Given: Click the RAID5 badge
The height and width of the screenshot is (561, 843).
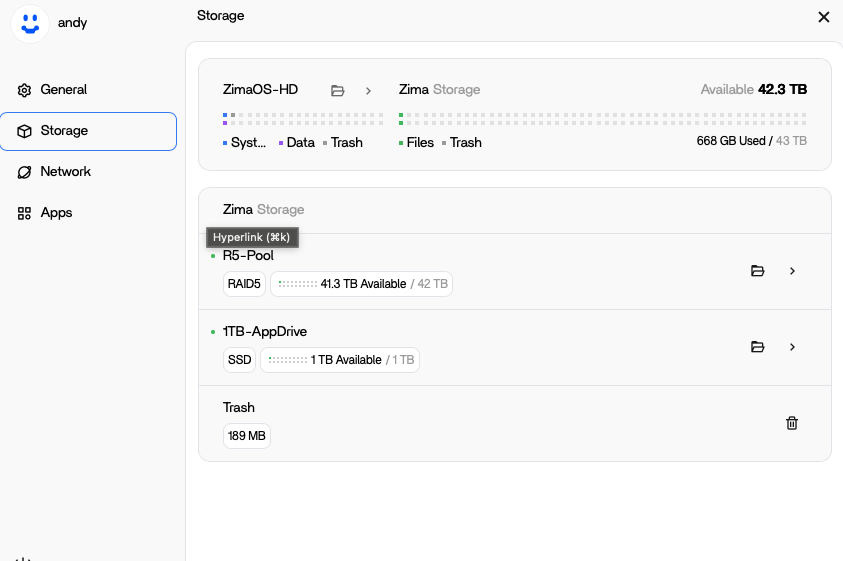Looking at the screenshot, I should [x=244, y=284].
